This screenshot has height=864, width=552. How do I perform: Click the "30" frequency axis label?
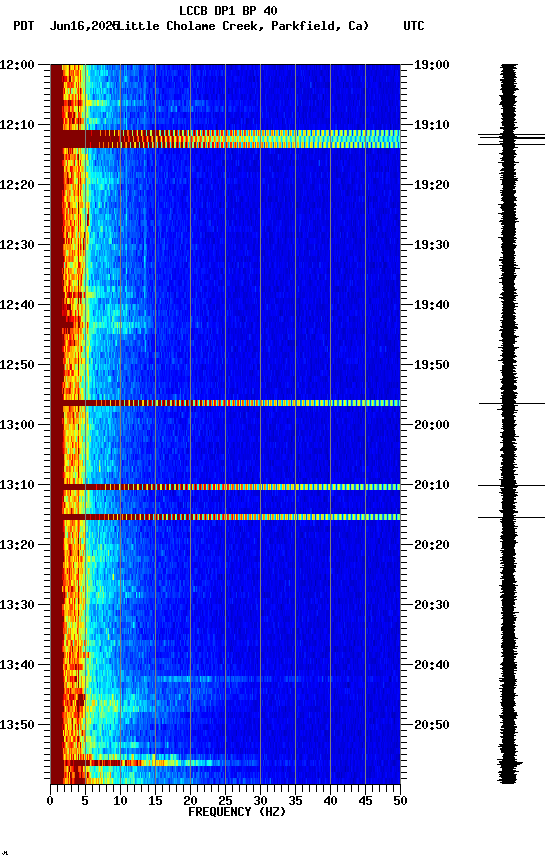260,801
